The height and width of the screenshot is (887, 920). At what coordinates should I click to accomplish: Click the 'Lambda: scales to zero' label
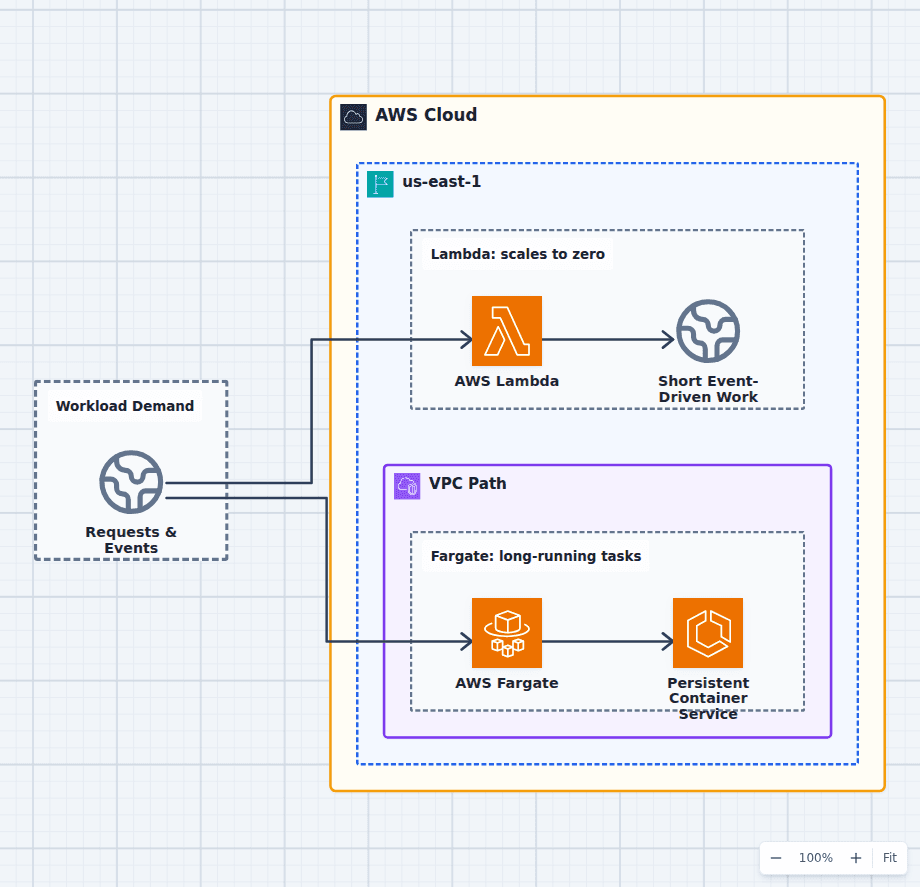click(x=518, y=254)
